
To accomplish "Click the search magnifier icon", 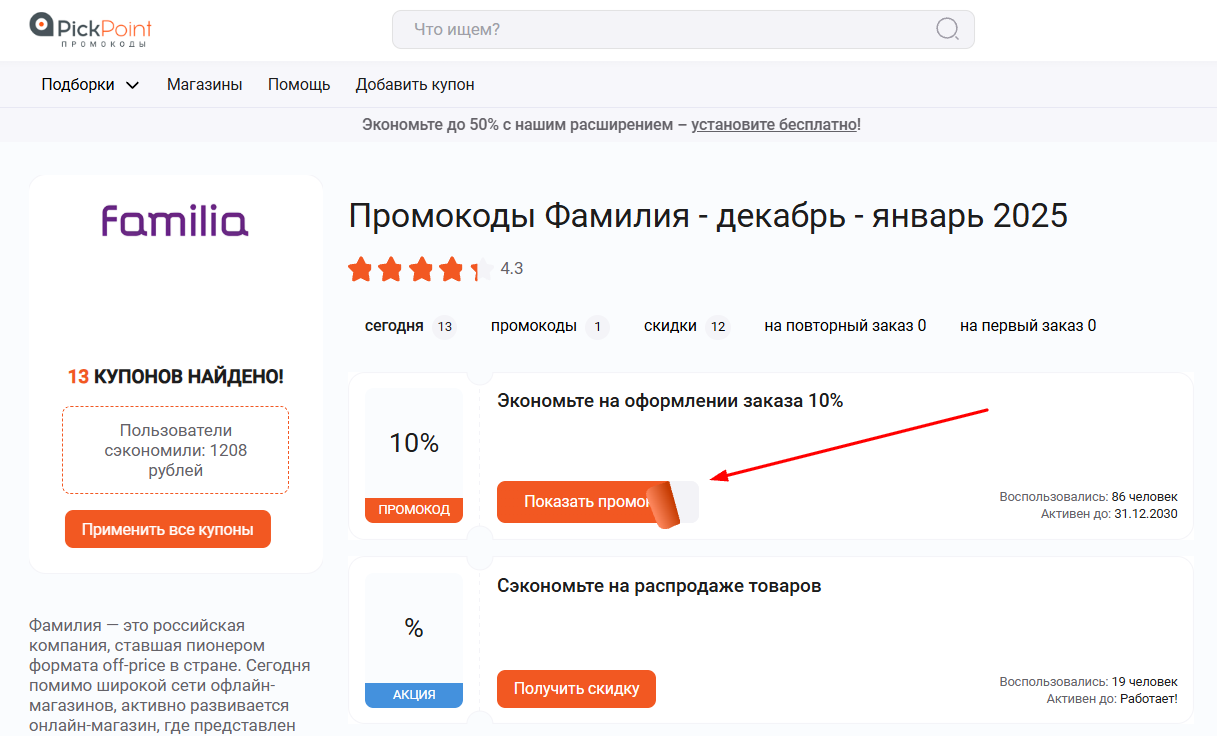I will [x=946, y=29].
